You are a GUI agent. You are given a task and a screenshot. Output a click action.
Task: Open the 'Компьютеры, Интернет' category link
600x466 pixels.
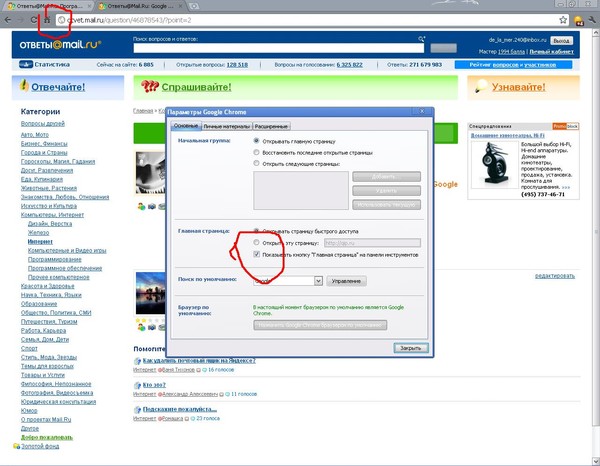point(52,215)
